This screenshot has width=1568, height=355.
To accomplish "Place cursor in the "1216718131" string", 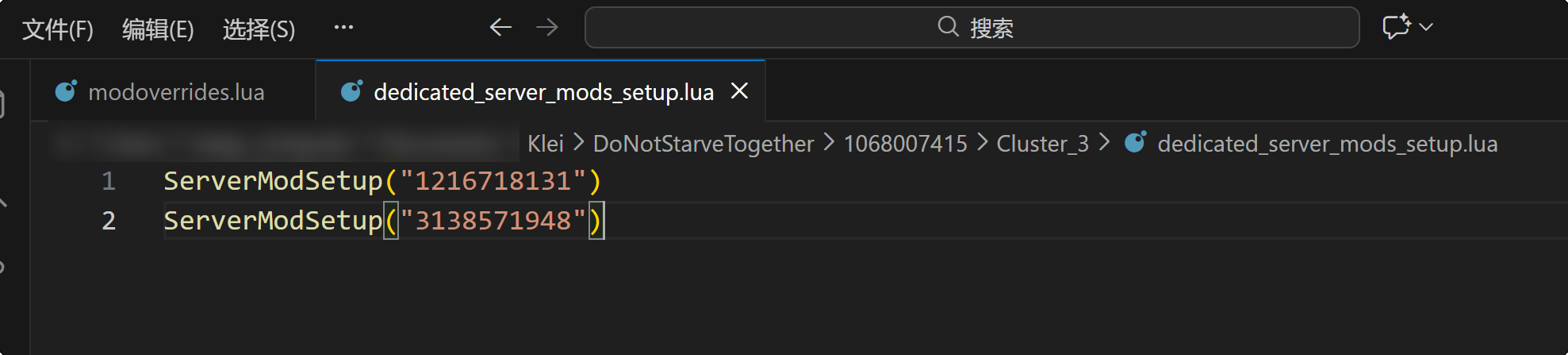I will (493, 181).
